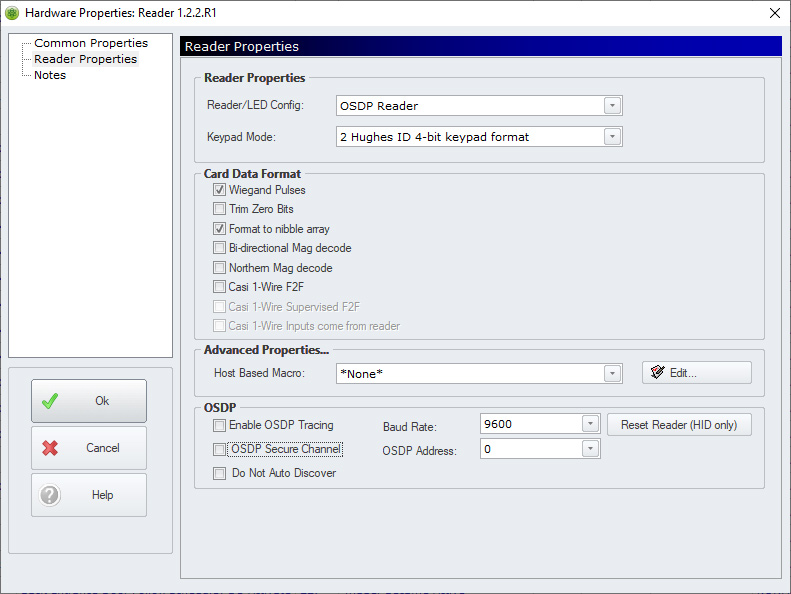Click the question mark Help icon
This screenshot has width=791, height=594.
click(x=50, y=495)
